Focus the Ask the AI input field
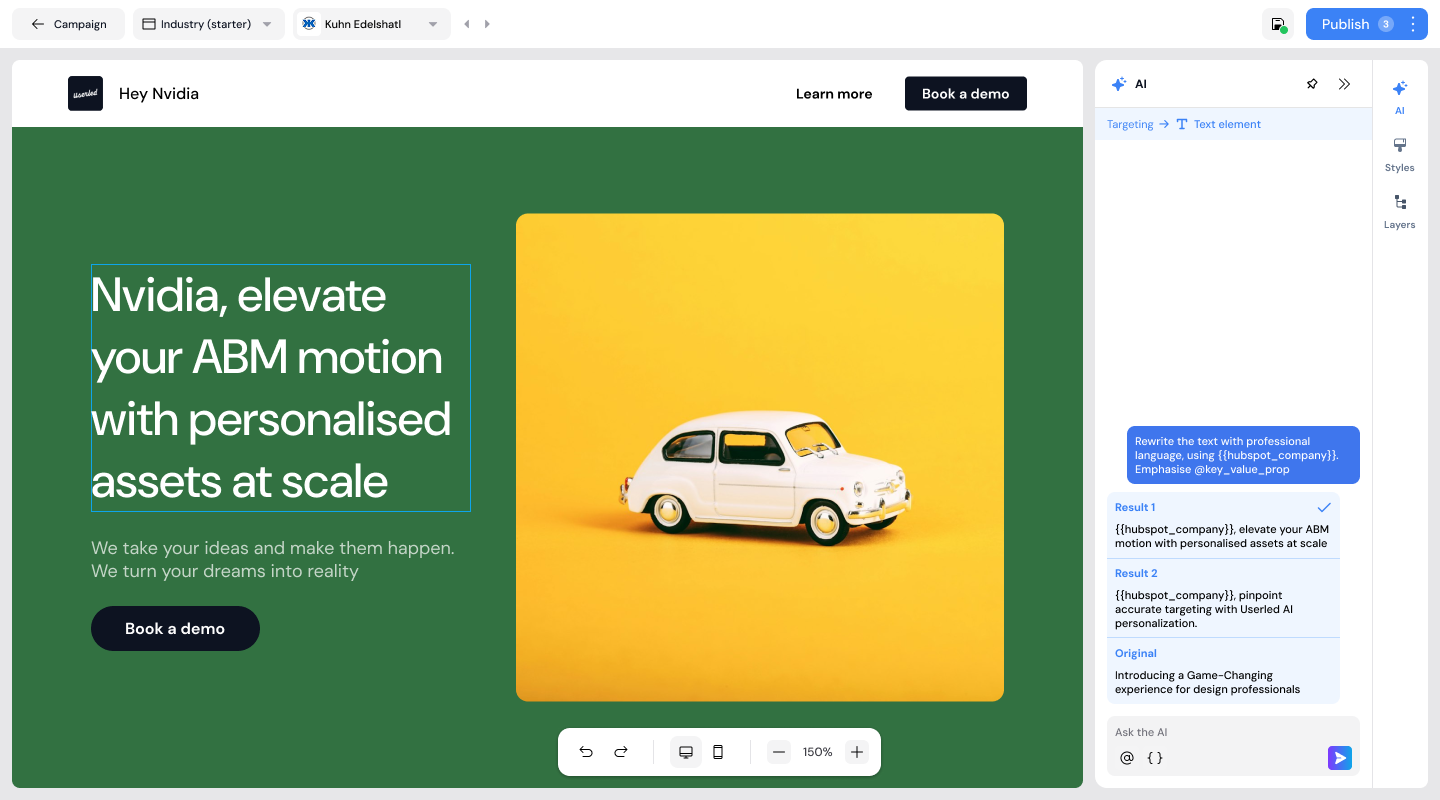This screenshot has width=1440, height=800. click(1233, 732)
